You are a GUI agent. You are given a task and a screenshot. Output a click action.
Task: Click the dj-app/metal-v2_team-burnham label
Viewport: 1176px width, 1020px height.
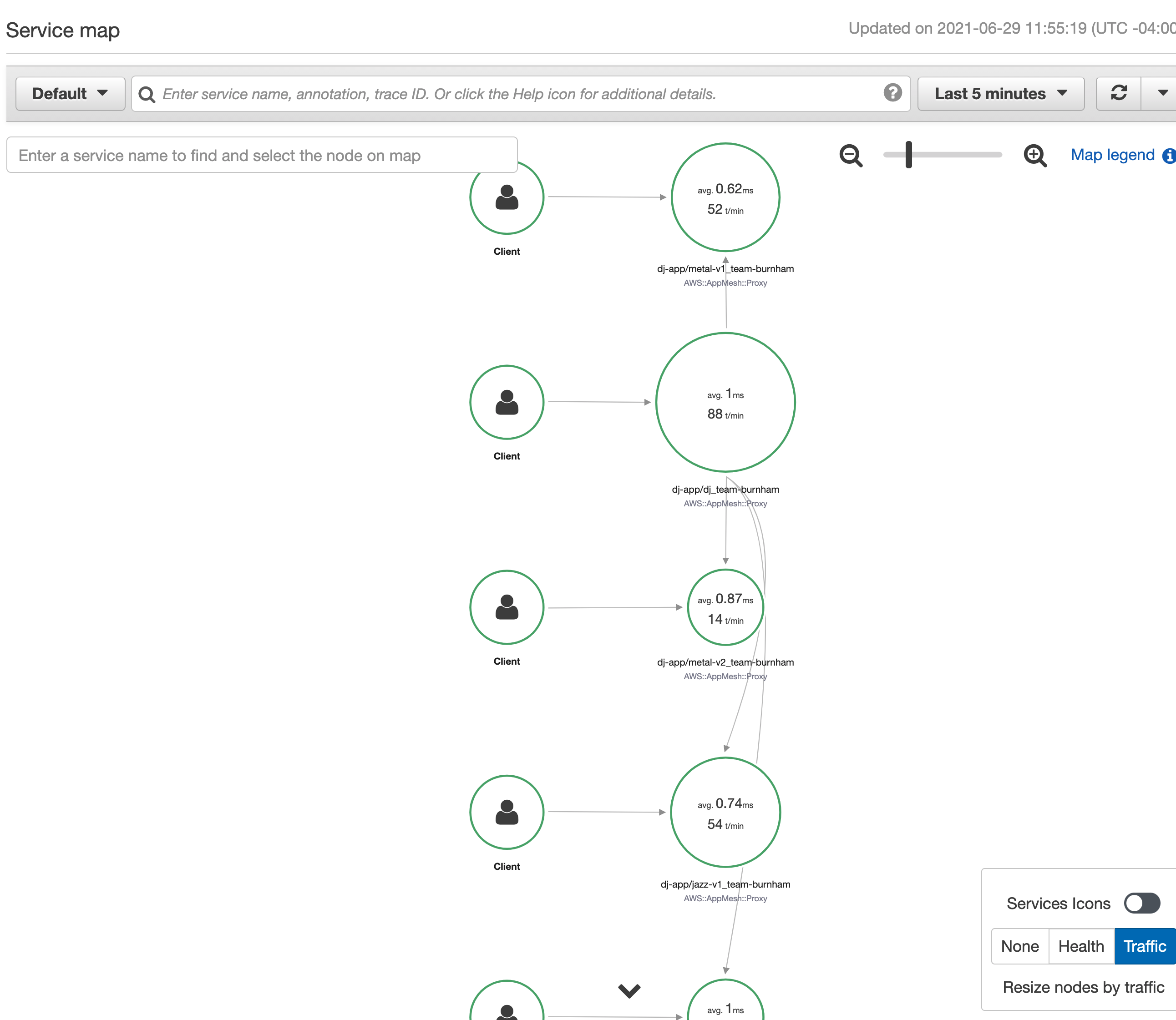pyautogui.click(x=725, y=662)
